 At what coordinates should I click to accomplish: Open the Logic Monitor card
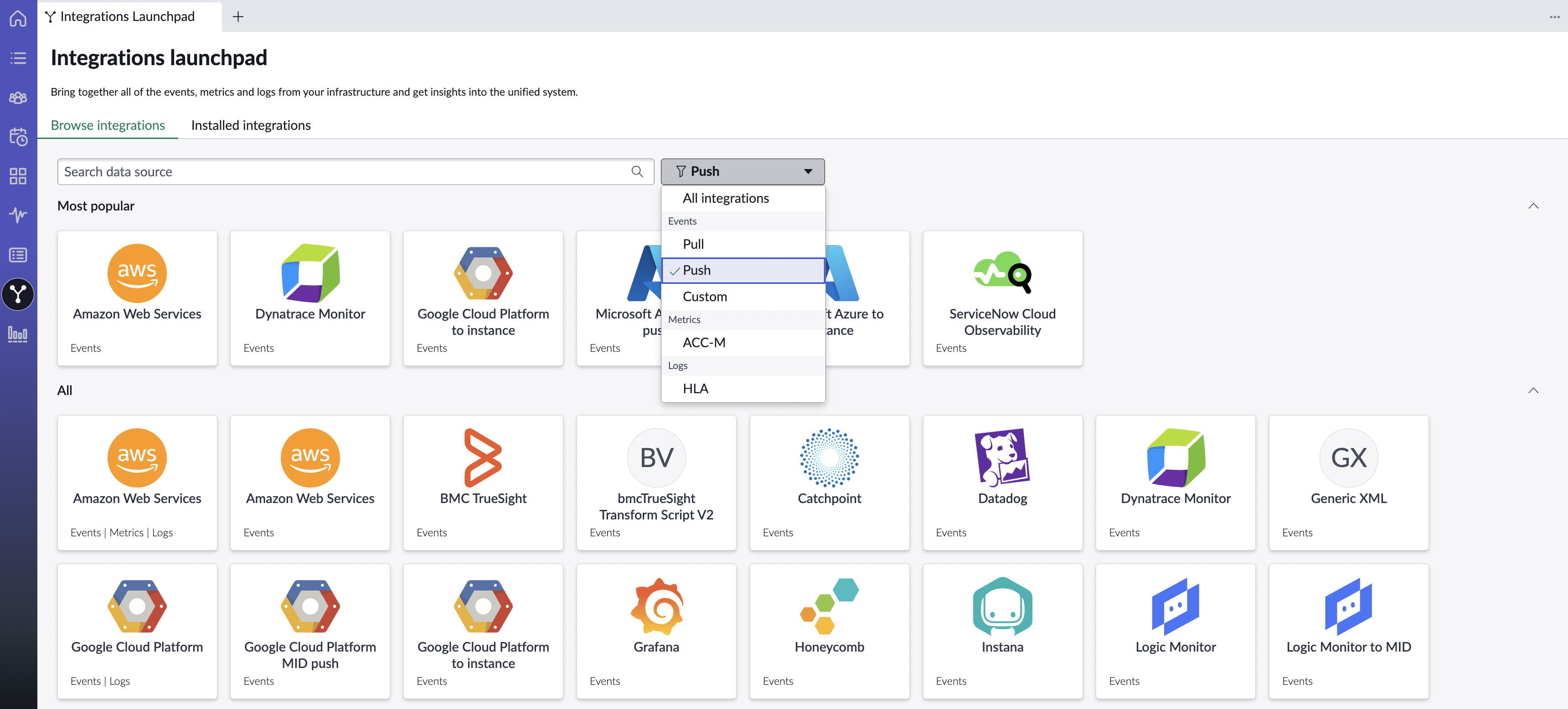click(x=1176, y=631)
